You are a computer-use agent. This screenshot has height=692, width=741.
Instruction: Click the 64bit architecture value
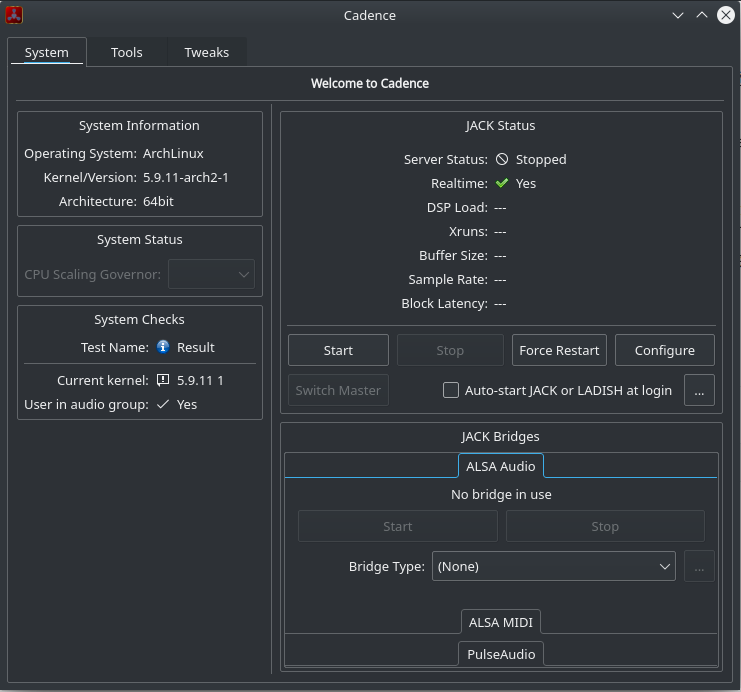click(158, 201)
